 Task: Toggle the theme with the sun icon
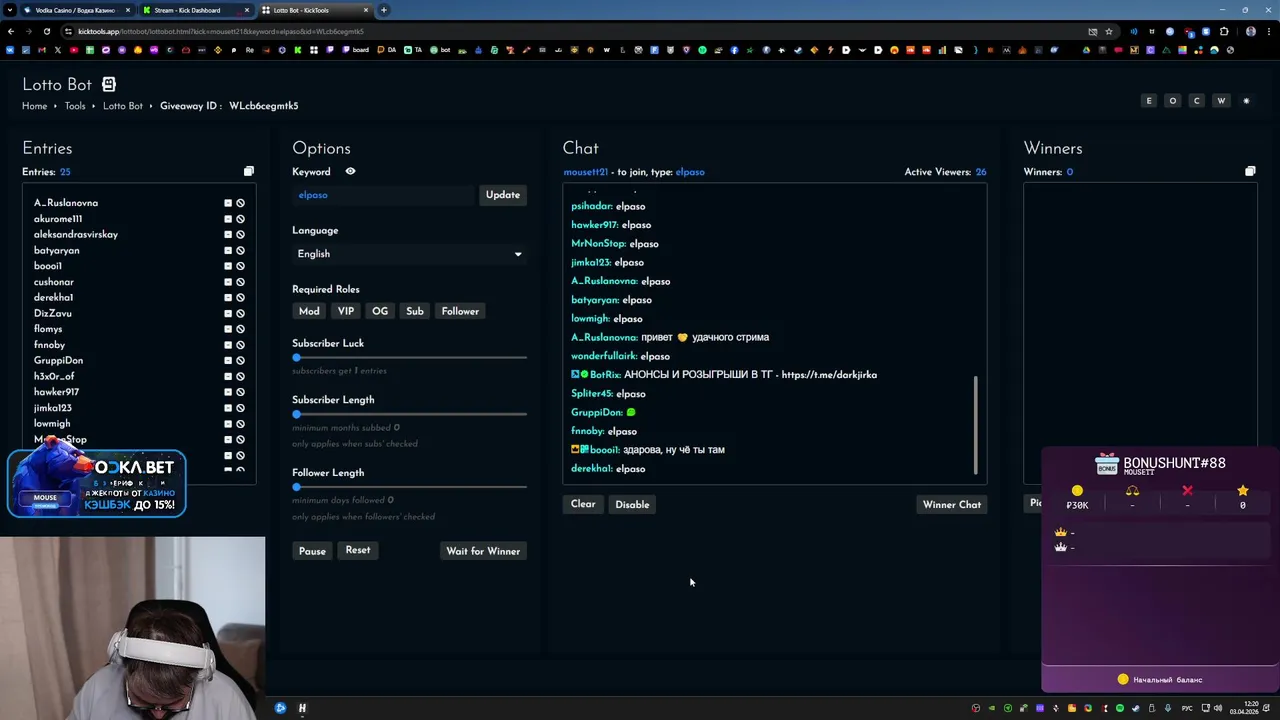click(1246, 101)
